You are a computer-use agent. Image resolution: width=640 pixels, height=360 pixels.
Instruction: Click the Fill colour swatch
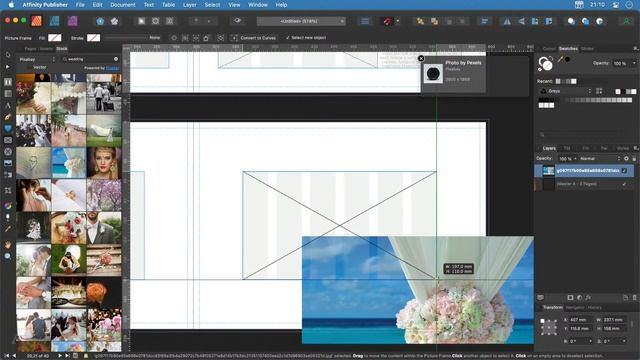click(x=55, y=38)
